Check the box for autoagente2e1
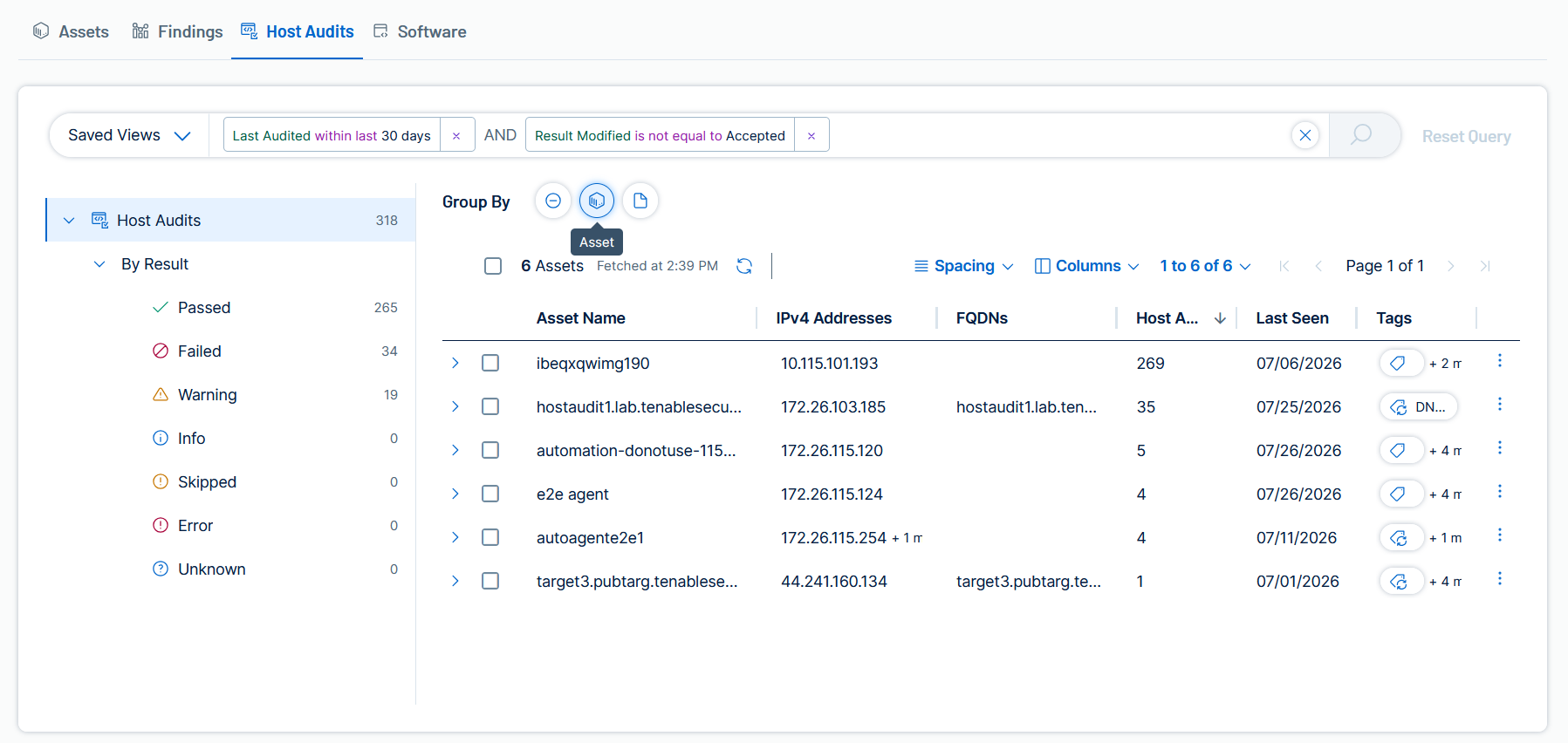1568x743 pixels. pyautogui.click(x=490, y=537)
